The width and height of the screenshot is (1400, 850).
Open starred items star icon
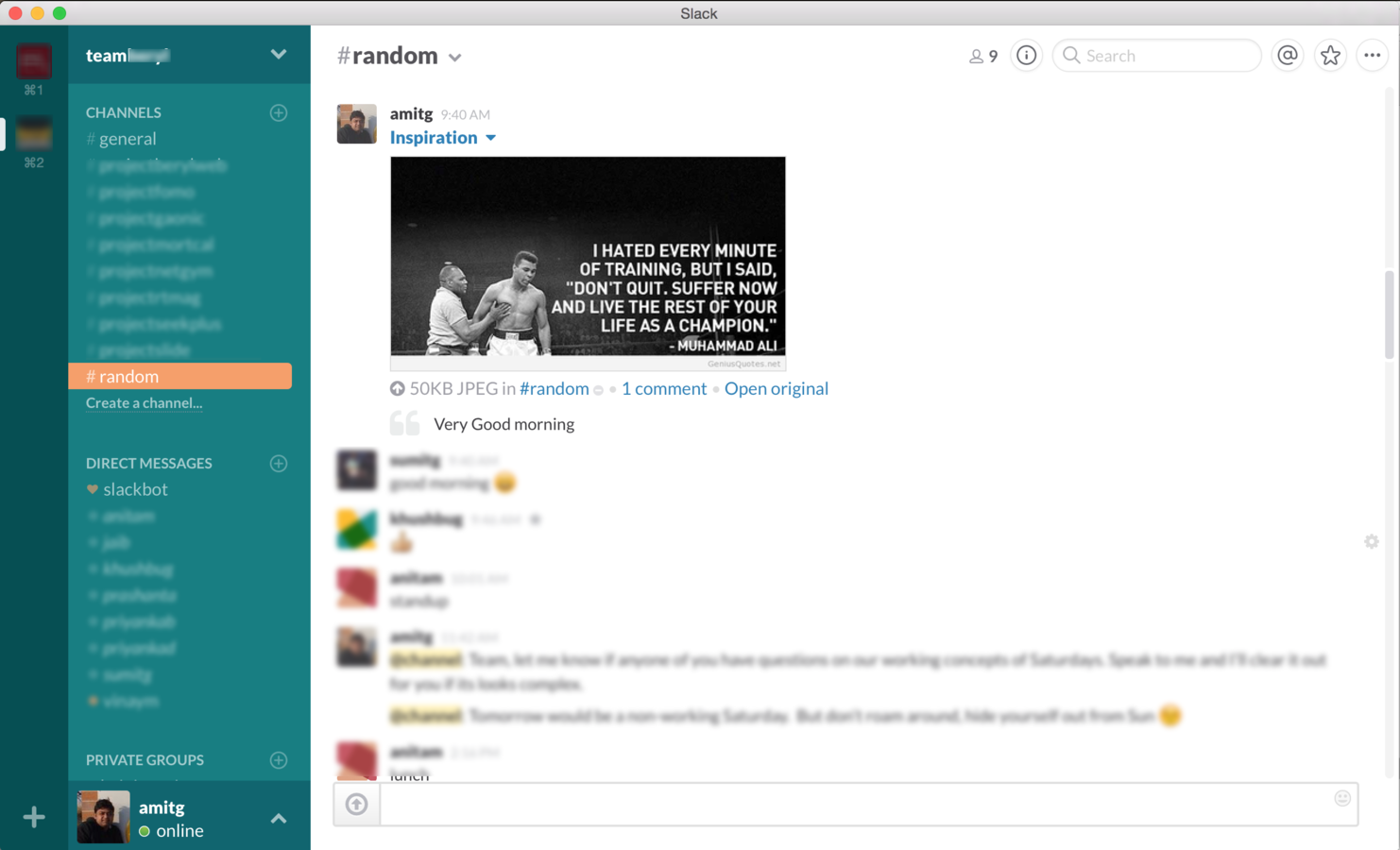click(1330, 56)
